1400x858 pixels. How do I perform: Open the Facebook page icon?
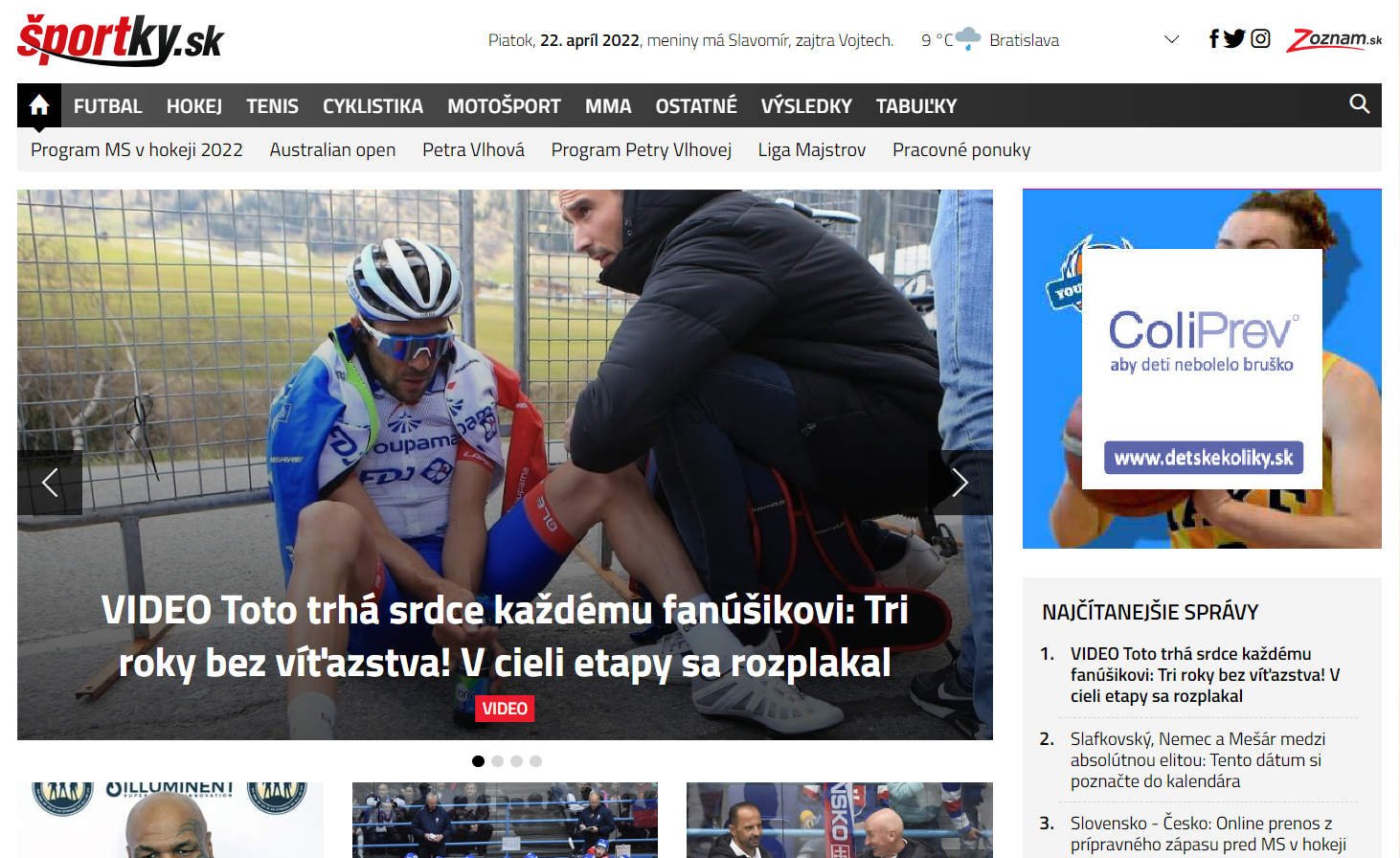click(x=1213, y=39)
